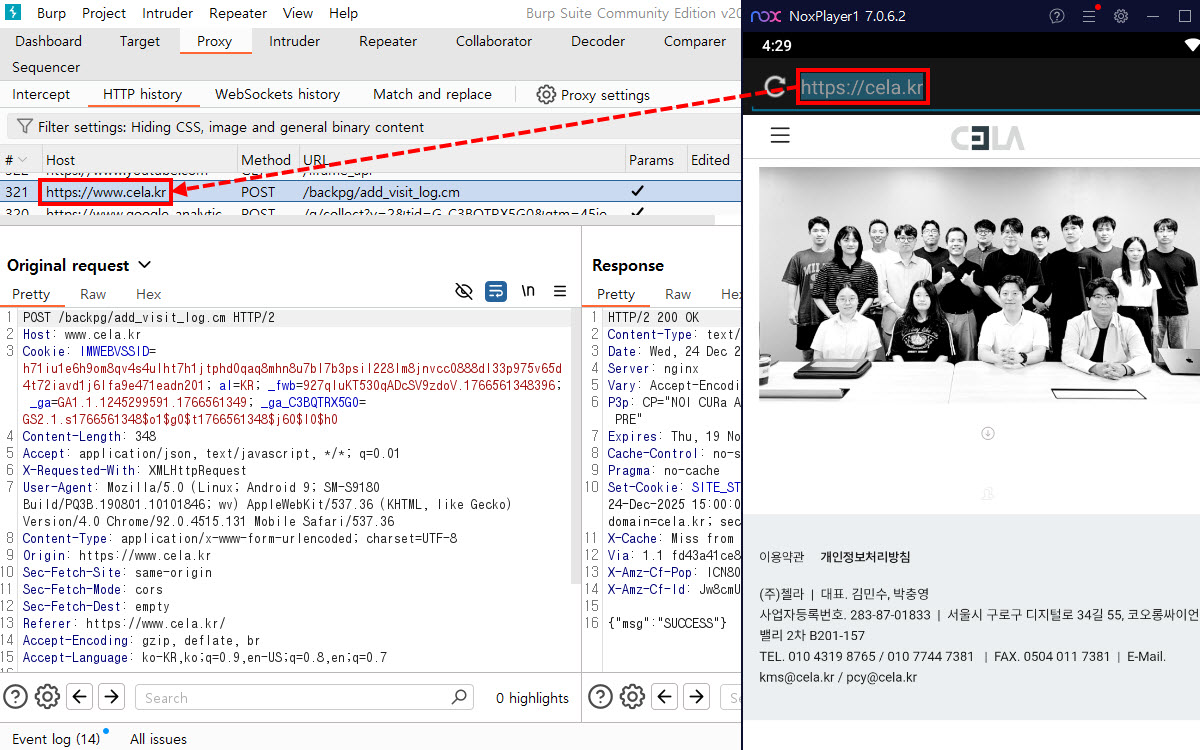
Task: Select response Pretty view tab
Action: coord(616,294)
